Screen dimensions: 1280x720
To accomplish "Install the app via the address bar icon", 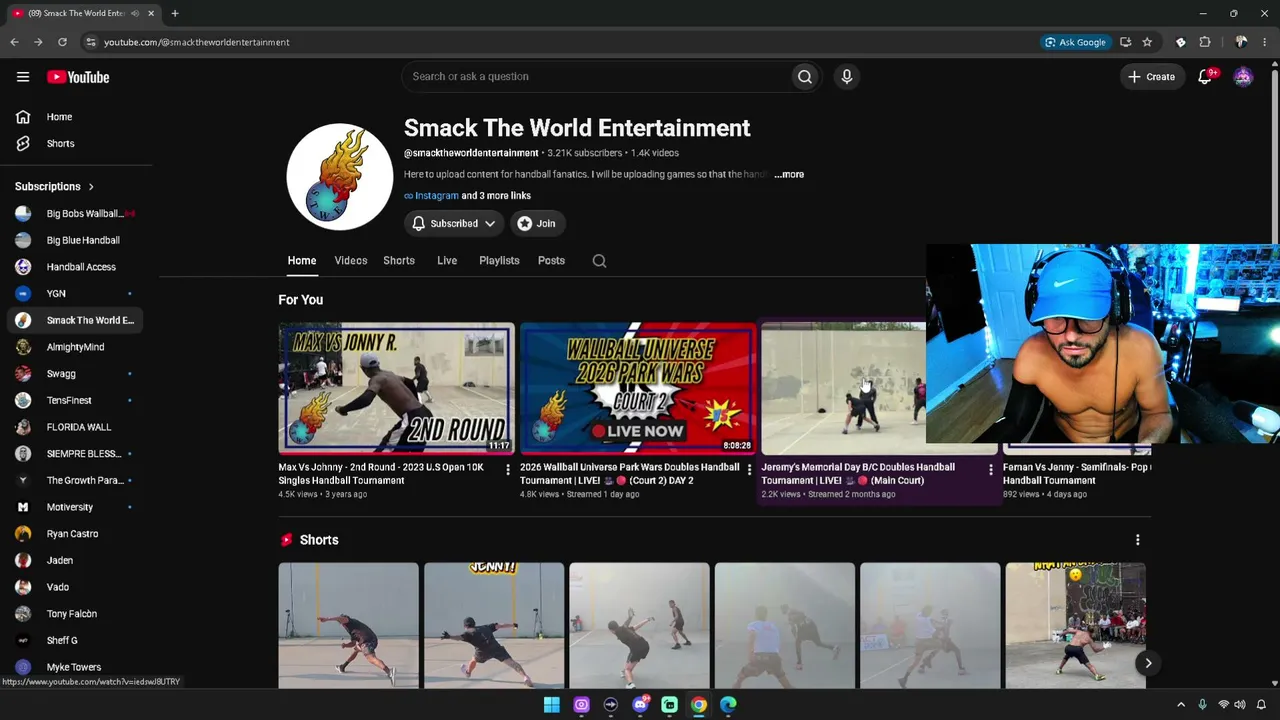I will (1126, 42).
